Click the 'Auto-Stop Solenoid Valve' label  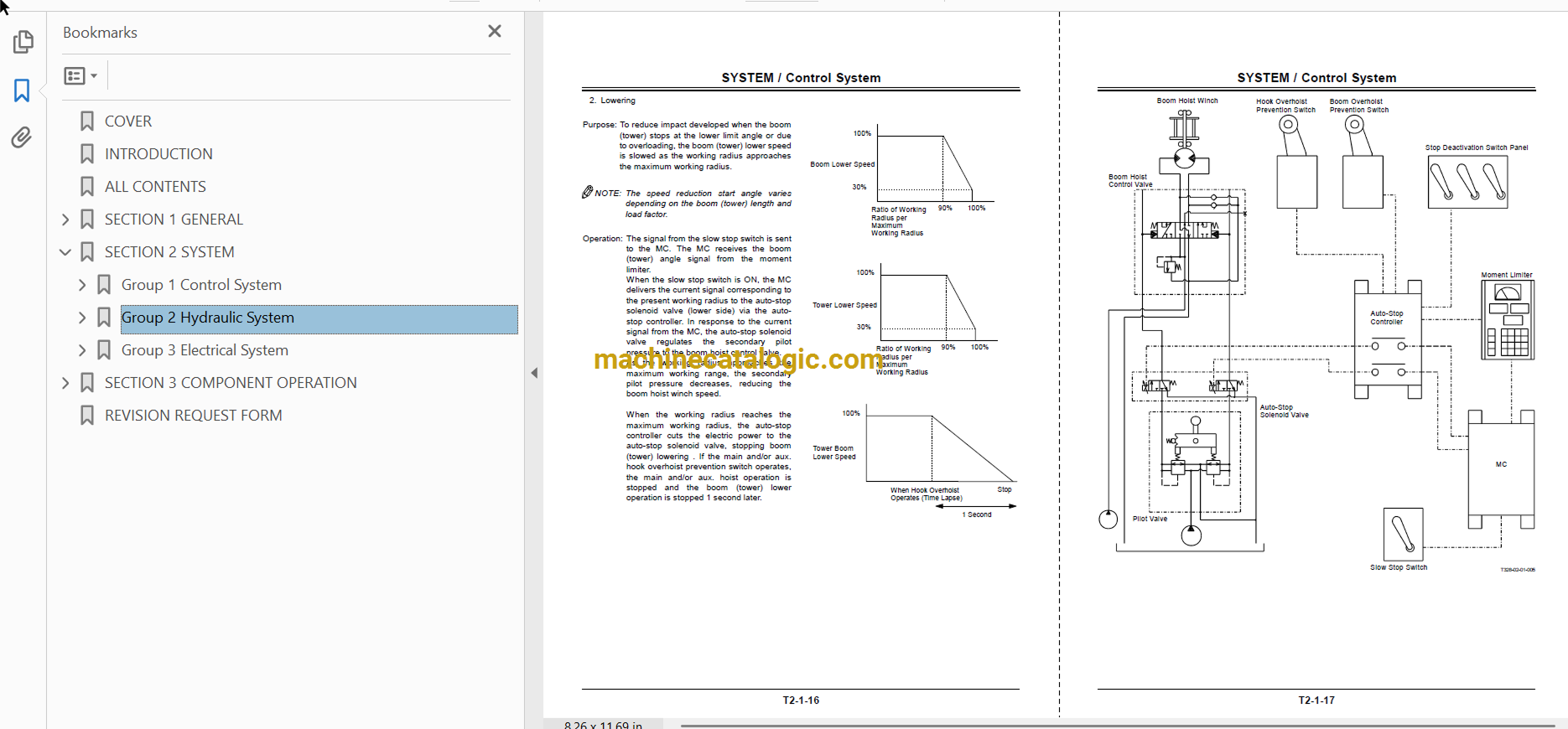click(x=1284, y=411)
